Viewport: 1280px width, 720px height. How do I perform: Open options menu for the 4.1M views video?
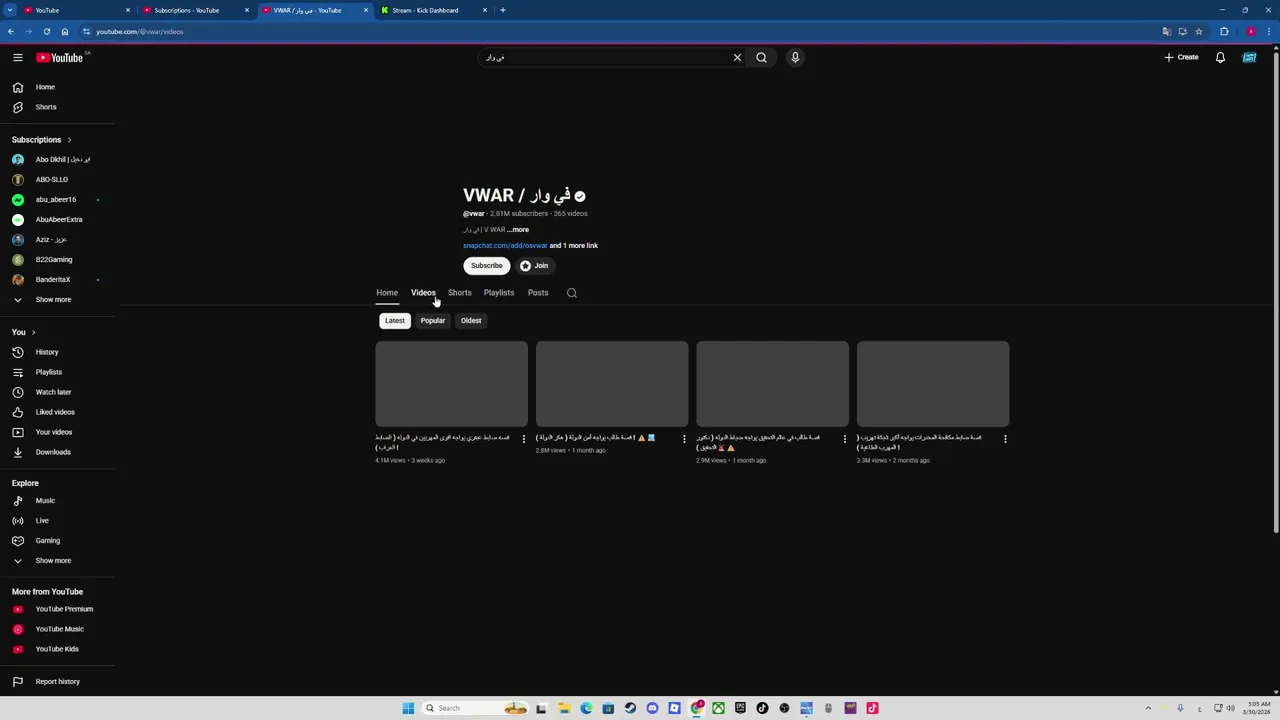tap(523, 439)
